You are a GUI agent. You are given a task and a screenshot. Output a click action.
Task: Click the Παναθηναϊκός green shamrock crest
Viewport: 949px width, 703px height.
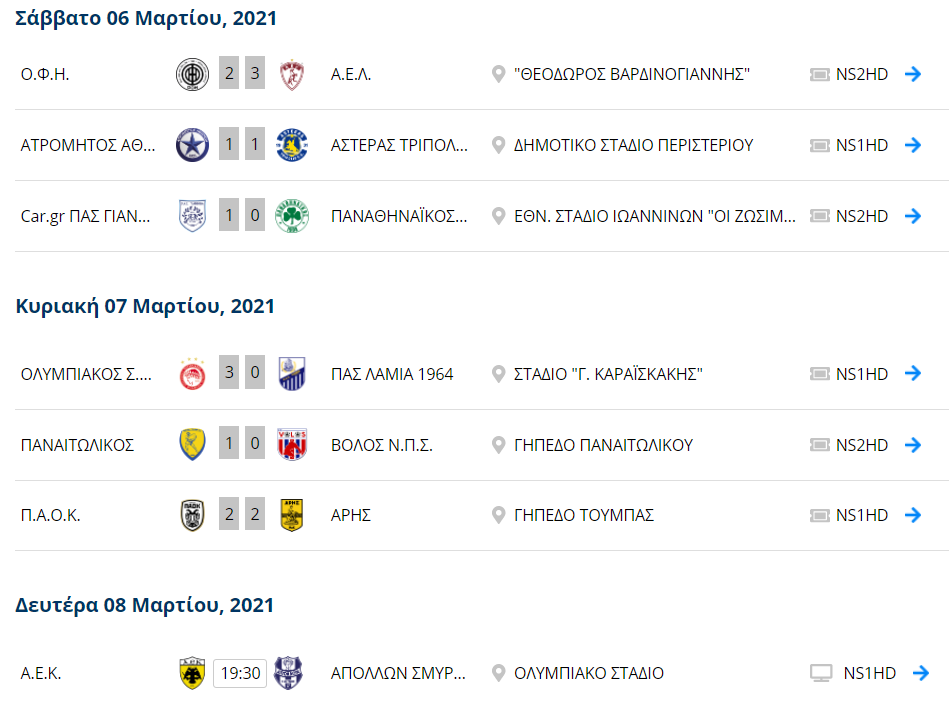(292, 216)
